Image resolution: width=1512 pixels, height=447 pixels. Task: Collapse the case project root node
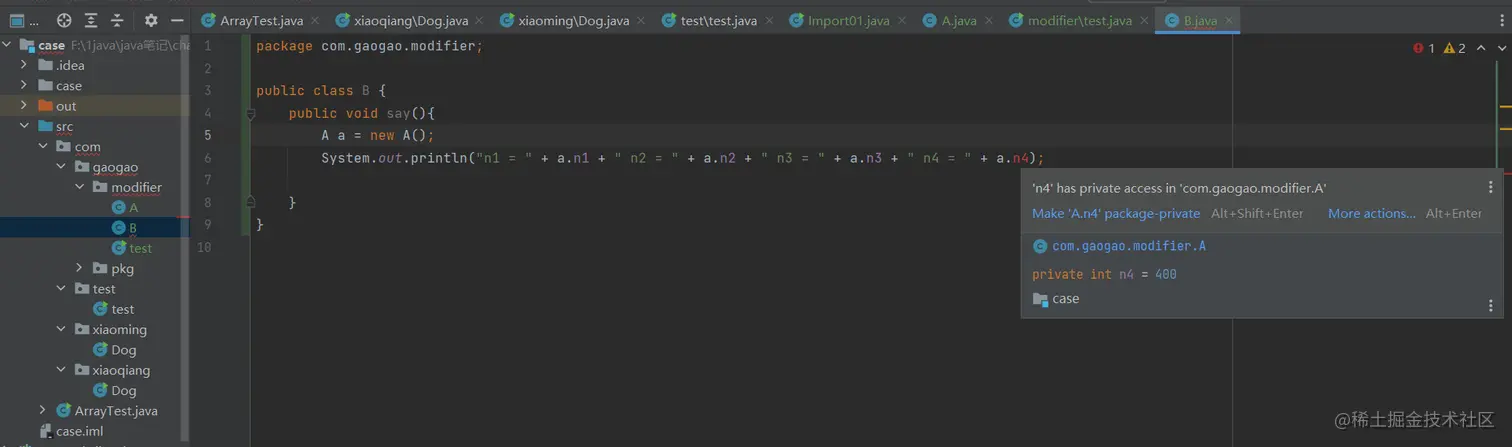click(8, 45)
